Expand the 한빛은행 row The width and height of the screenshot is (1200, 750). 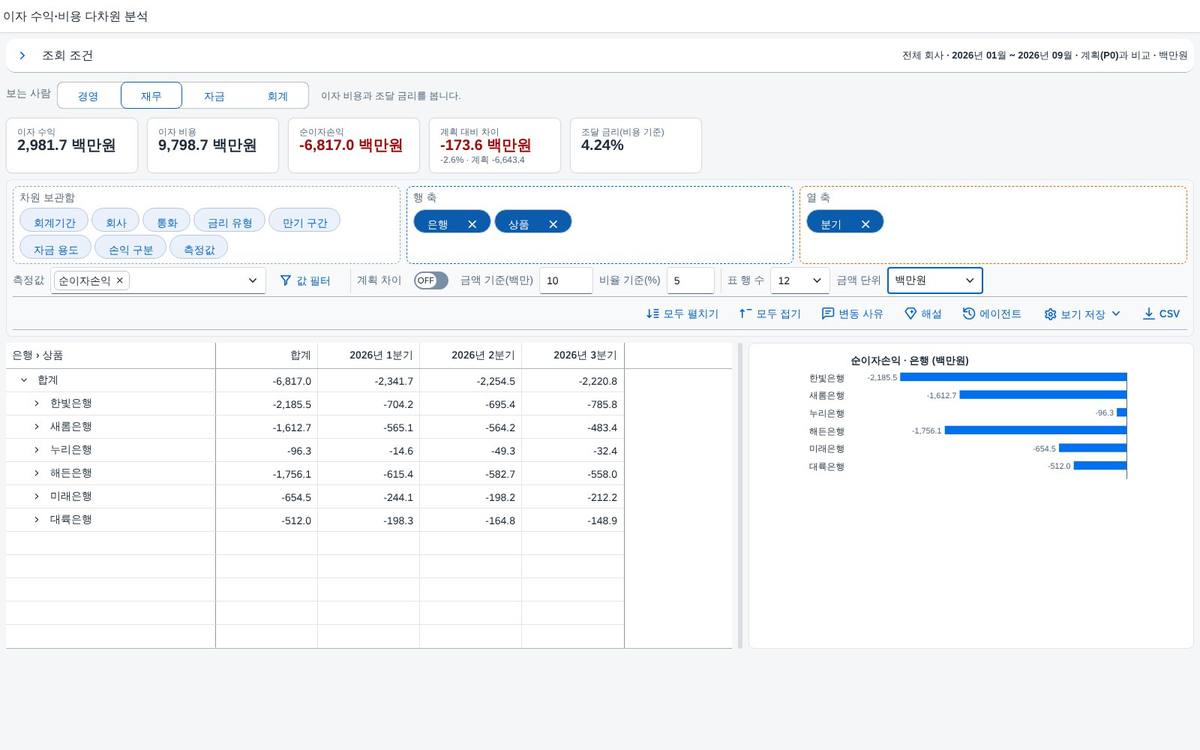37,403
